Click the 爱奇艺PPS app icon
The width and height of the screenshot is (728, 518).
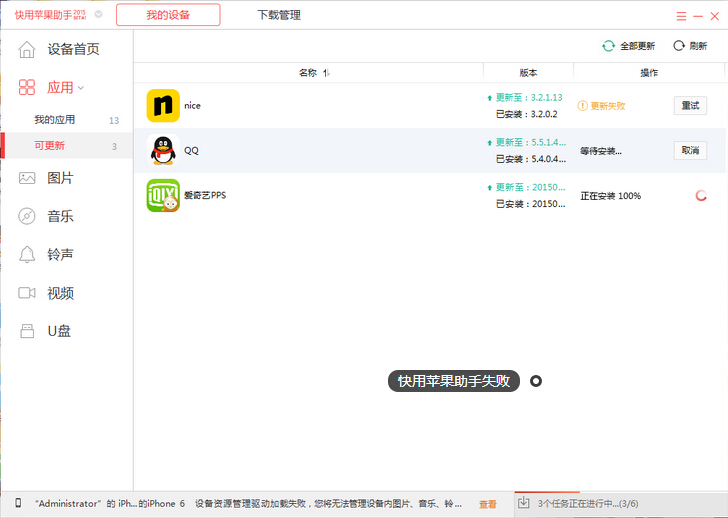pos(163,195)
